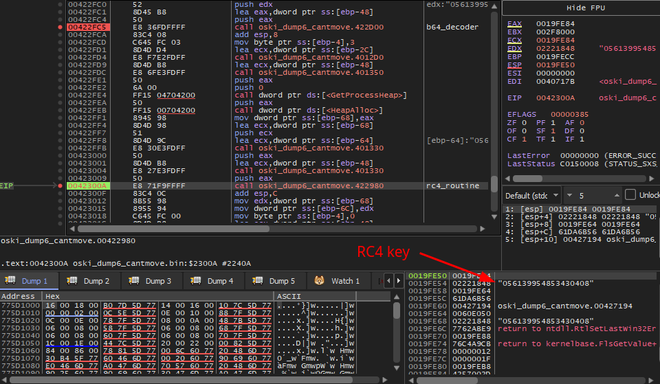Set a breakpoint dot at address 0042300F
The height and width of the screenshot is (384, 660).
tap(60, 194)
